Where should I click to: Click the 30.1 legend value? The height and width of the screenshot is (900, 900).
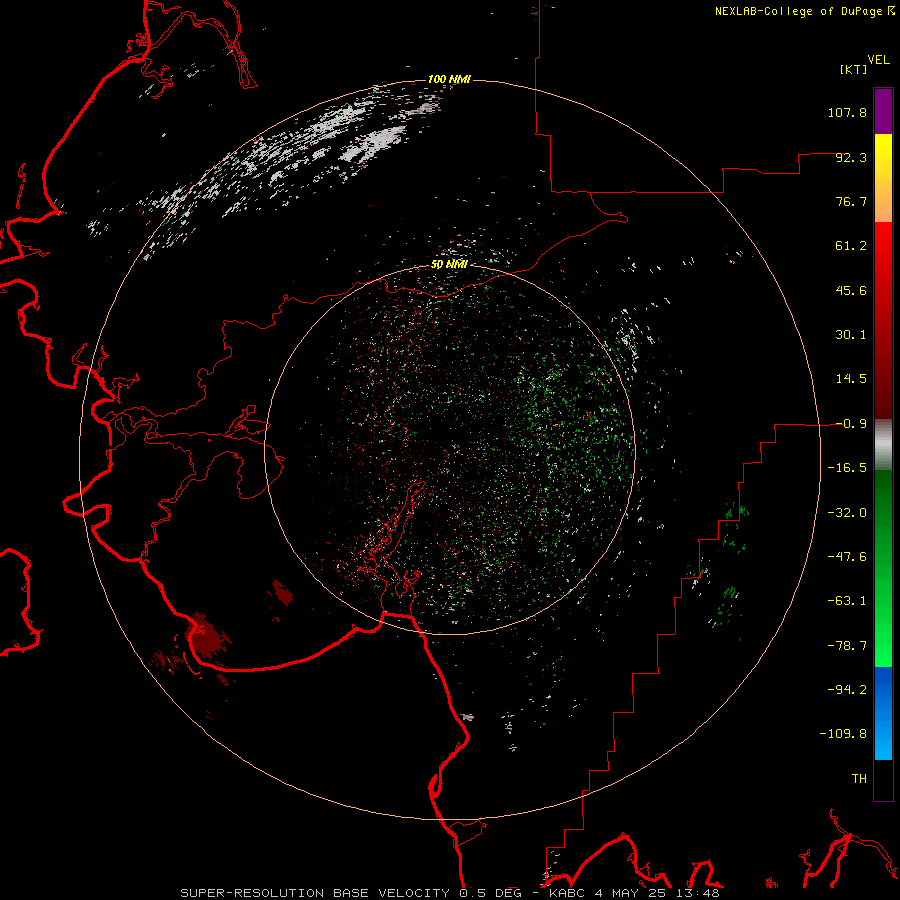point(851,335)
